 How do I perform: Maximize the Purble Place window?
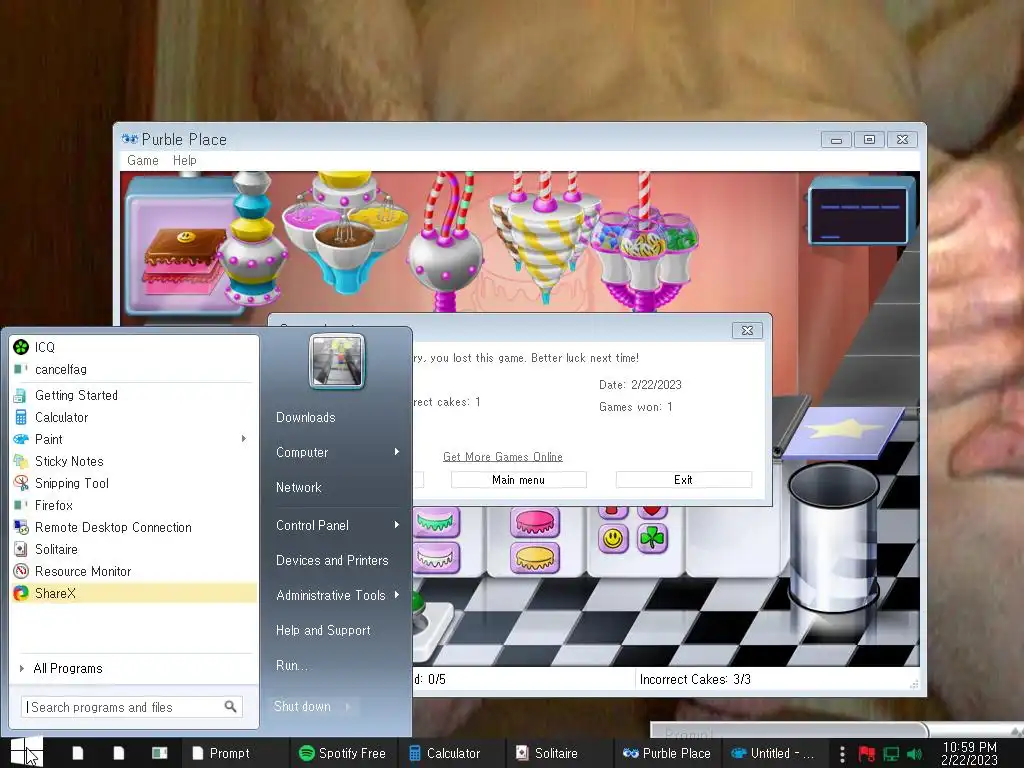point(869,139)
